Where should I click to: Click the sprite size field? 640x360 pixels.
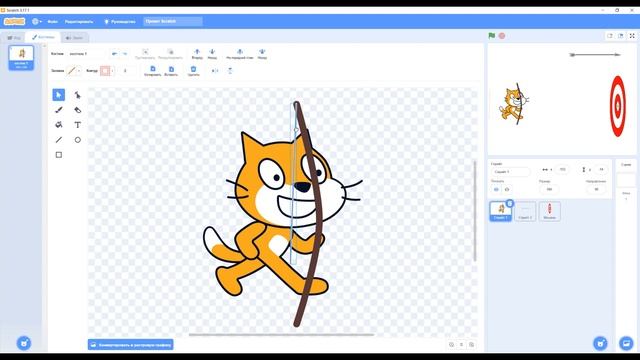(549, 189)
